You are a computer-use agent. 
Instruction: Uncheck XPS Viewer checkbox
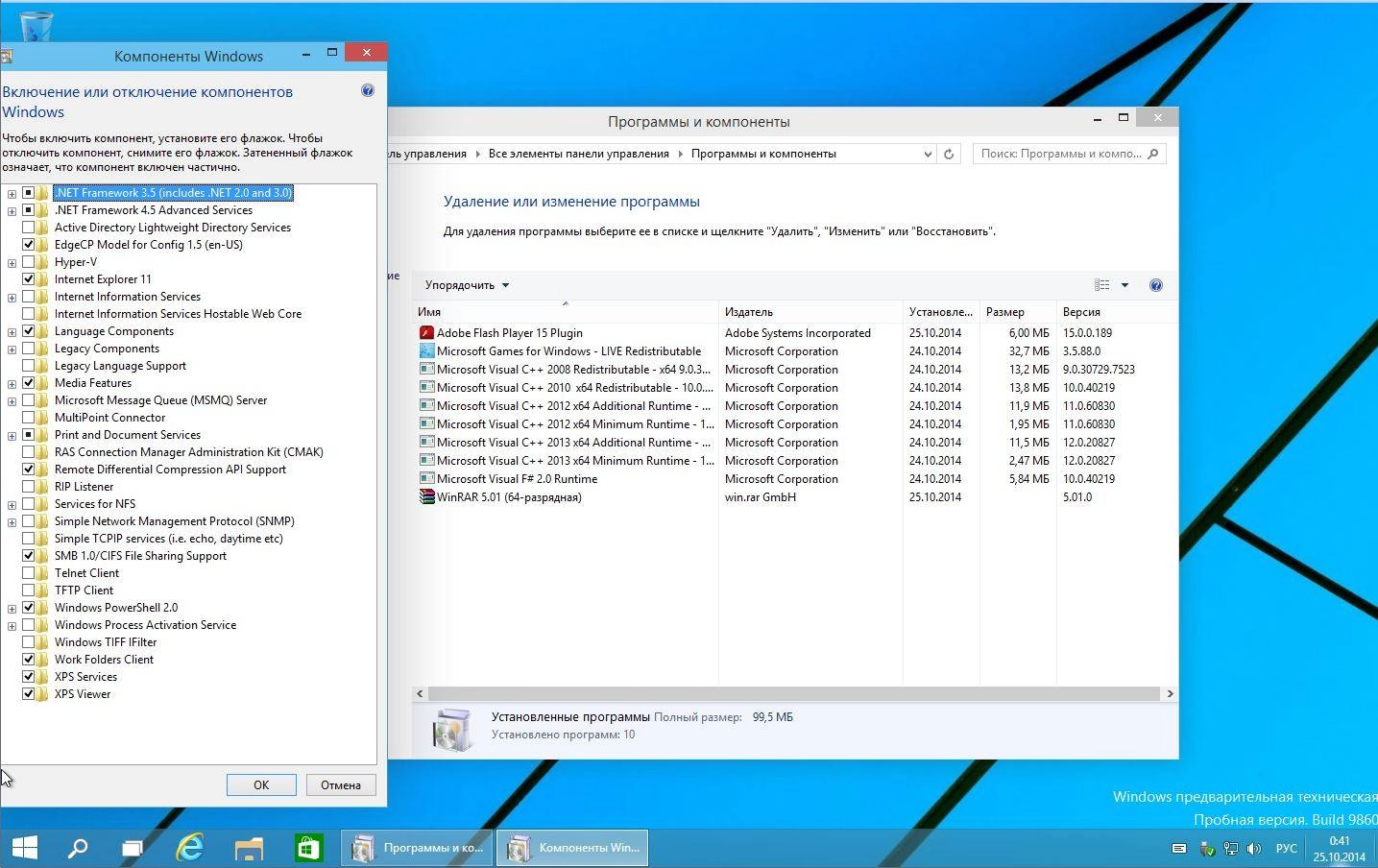[x=28, y=694]
